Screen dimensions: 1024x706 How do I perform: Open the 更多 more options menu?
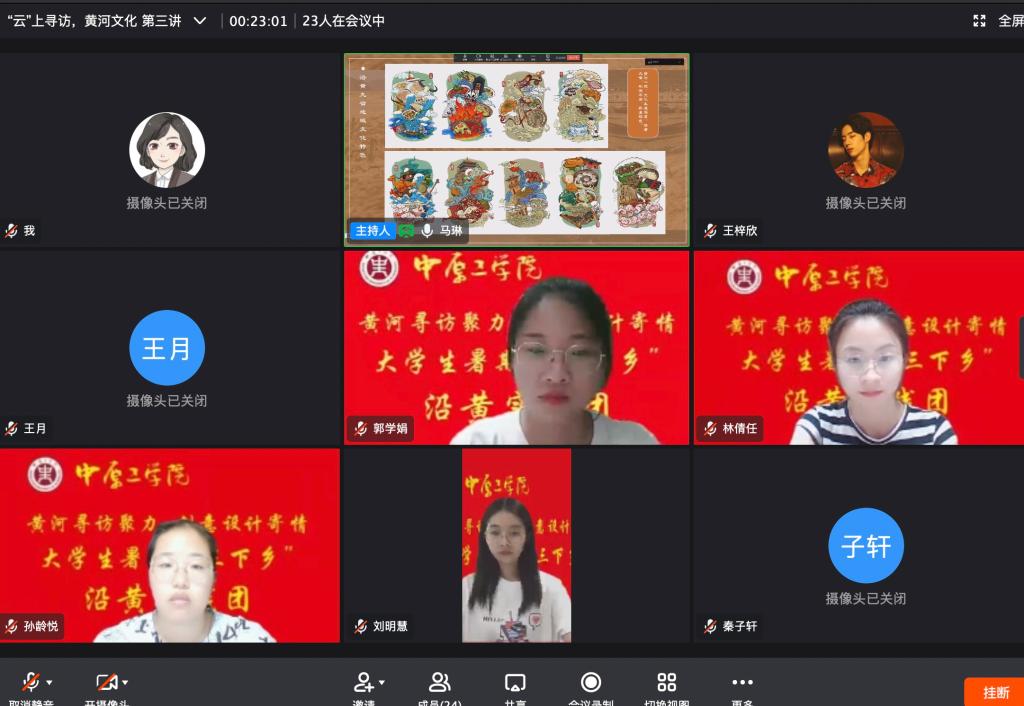point(742,682)
